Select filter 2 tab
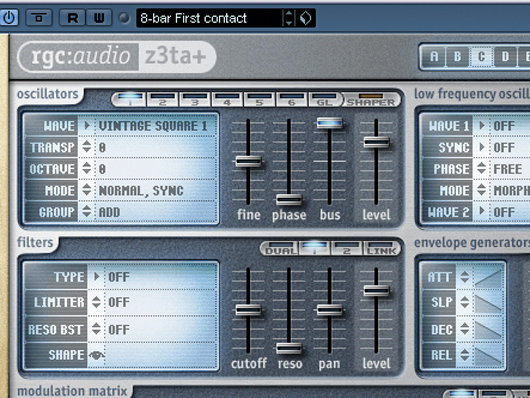The width and height of the screenshot is (530, 398). pyautogui.click(x=347, y=249)
